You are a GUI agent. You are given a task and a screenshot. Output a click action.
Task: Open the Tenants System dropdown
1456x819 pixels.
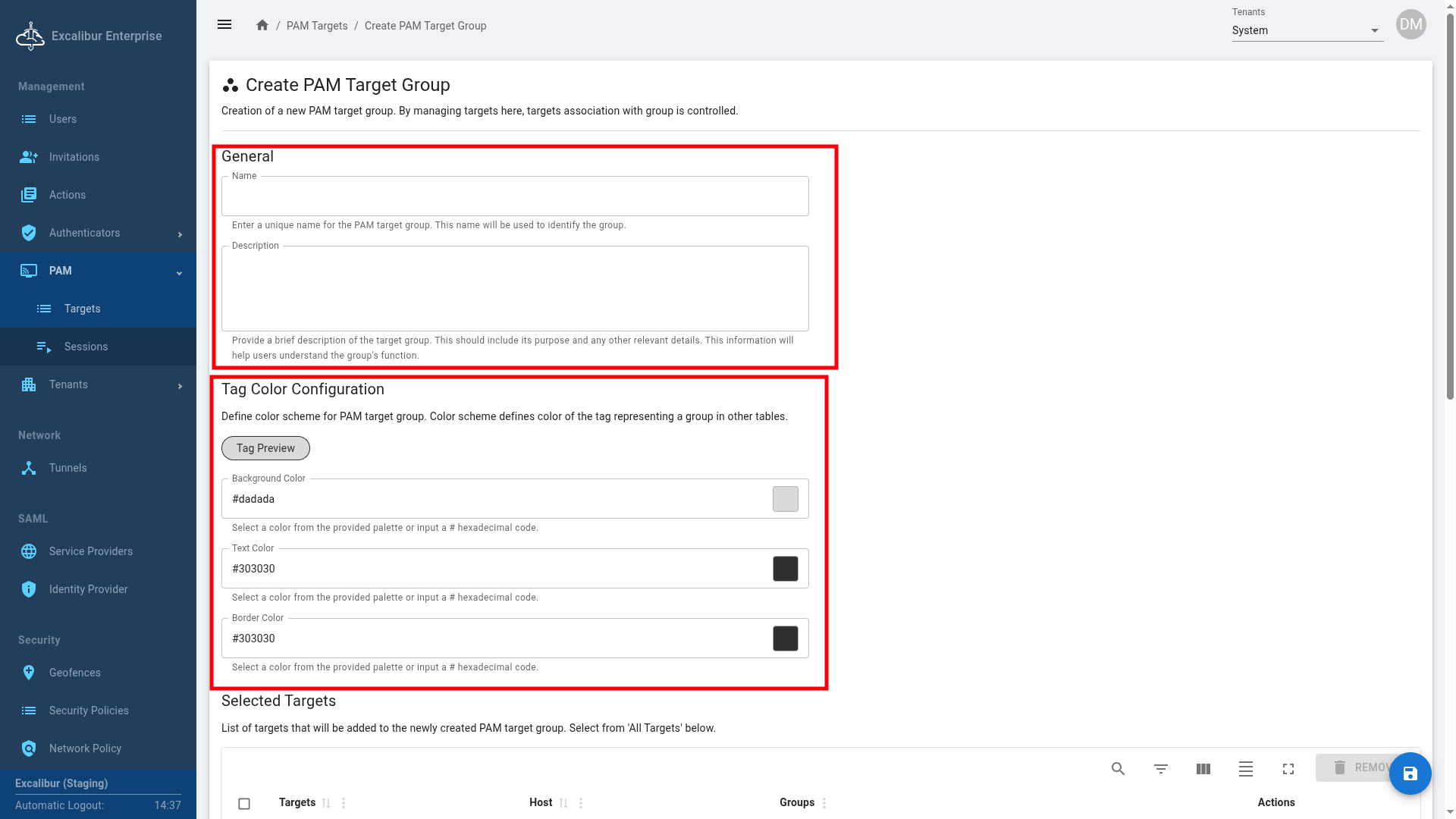click(1307, 30)
